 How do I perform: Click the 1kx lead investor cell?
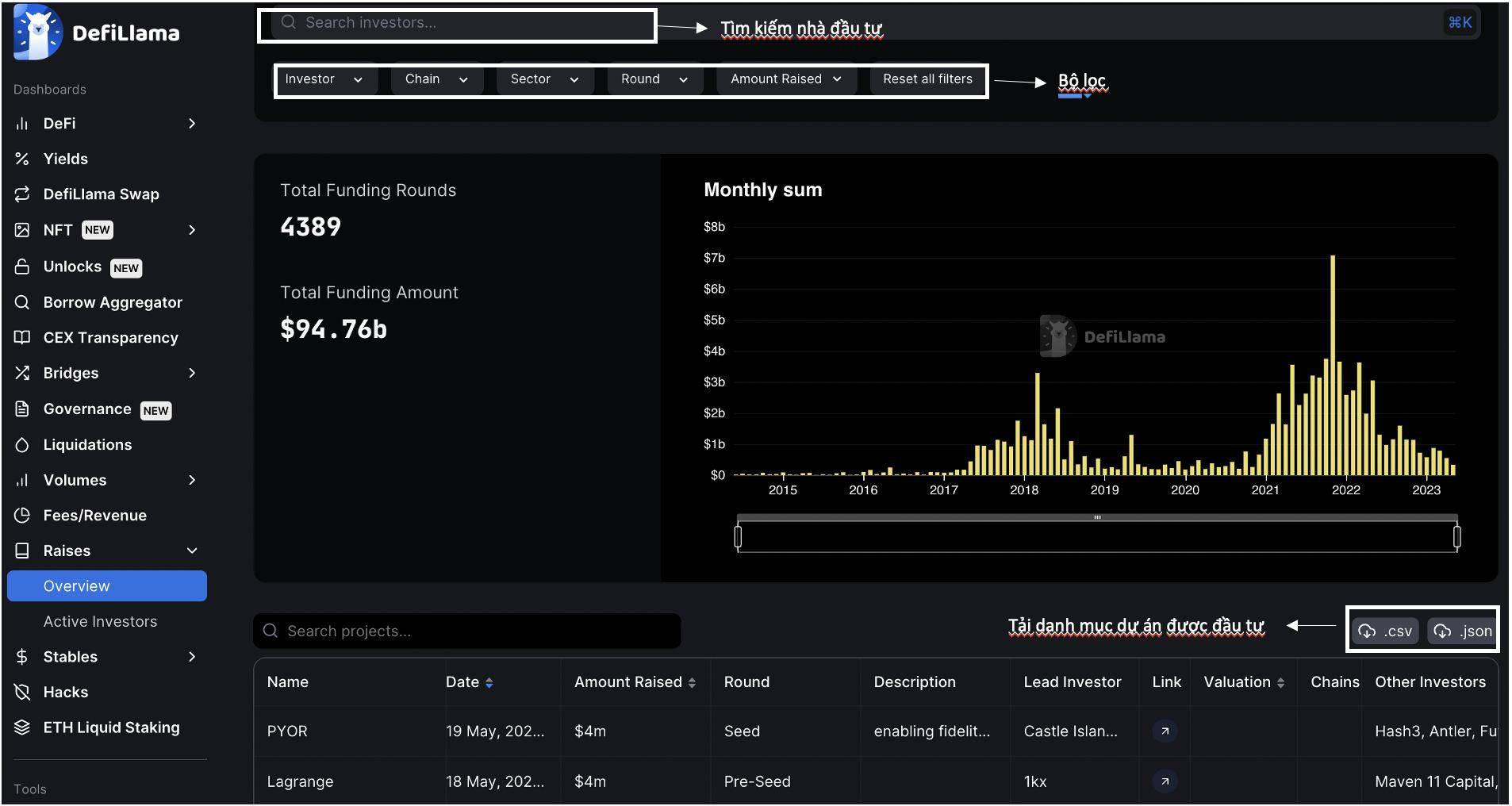click(x=1034, y=781)
